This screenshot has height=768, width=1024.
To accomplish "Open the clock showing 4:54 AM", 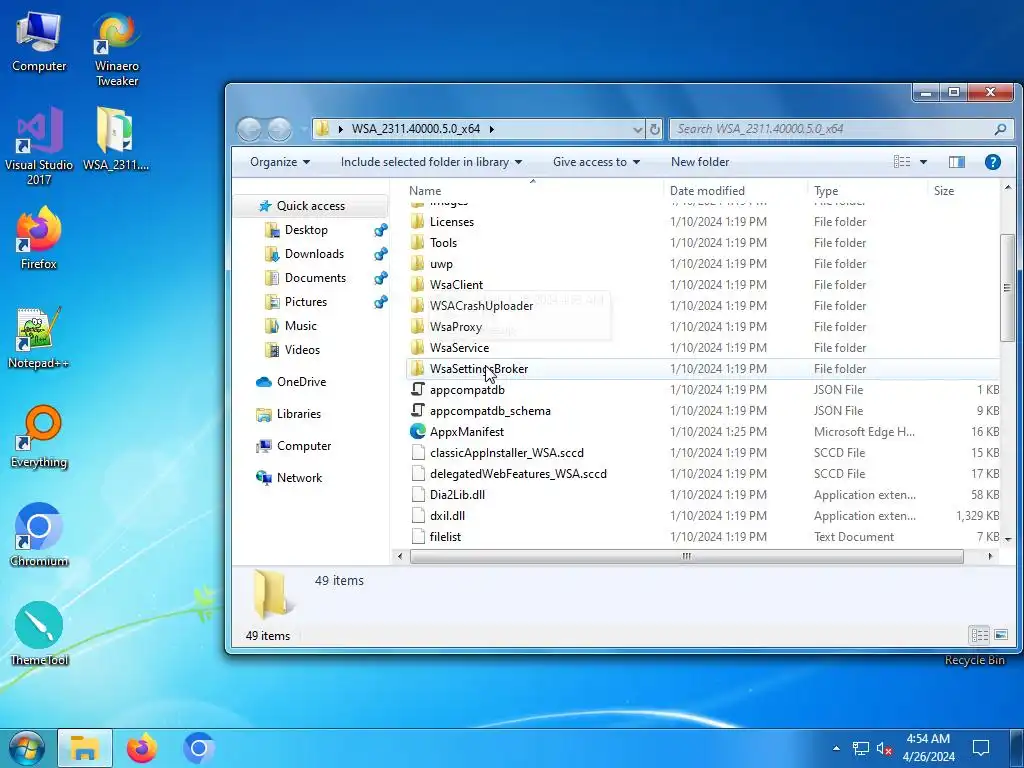I will tap(928, 748).
